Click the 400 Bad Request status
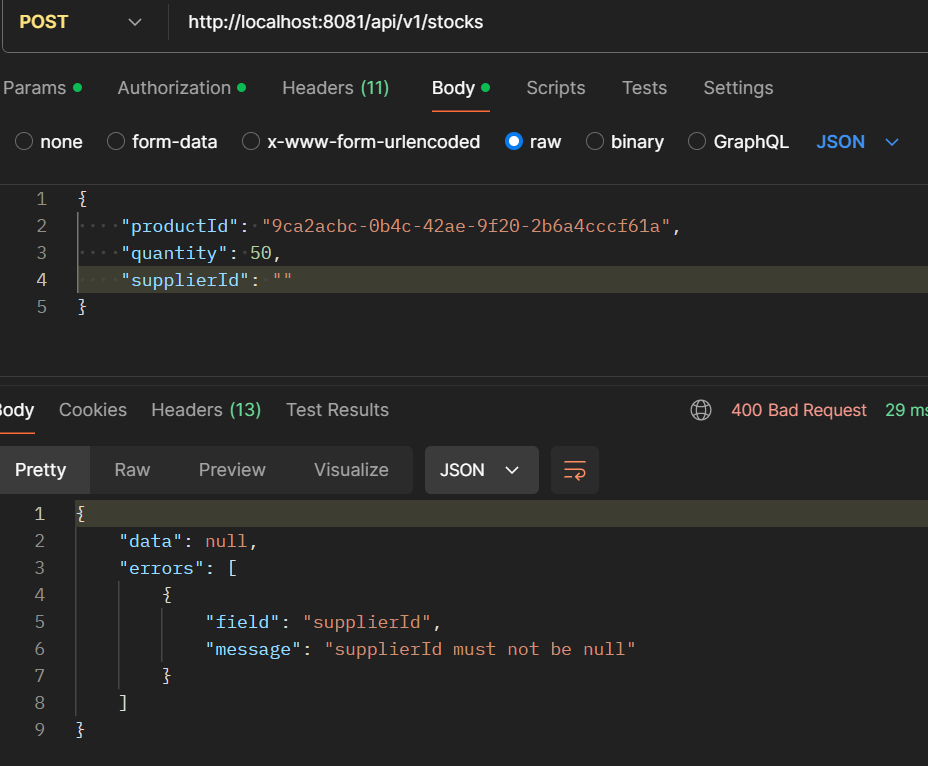This screenshot has height=766, width=928. pos(798,410)
